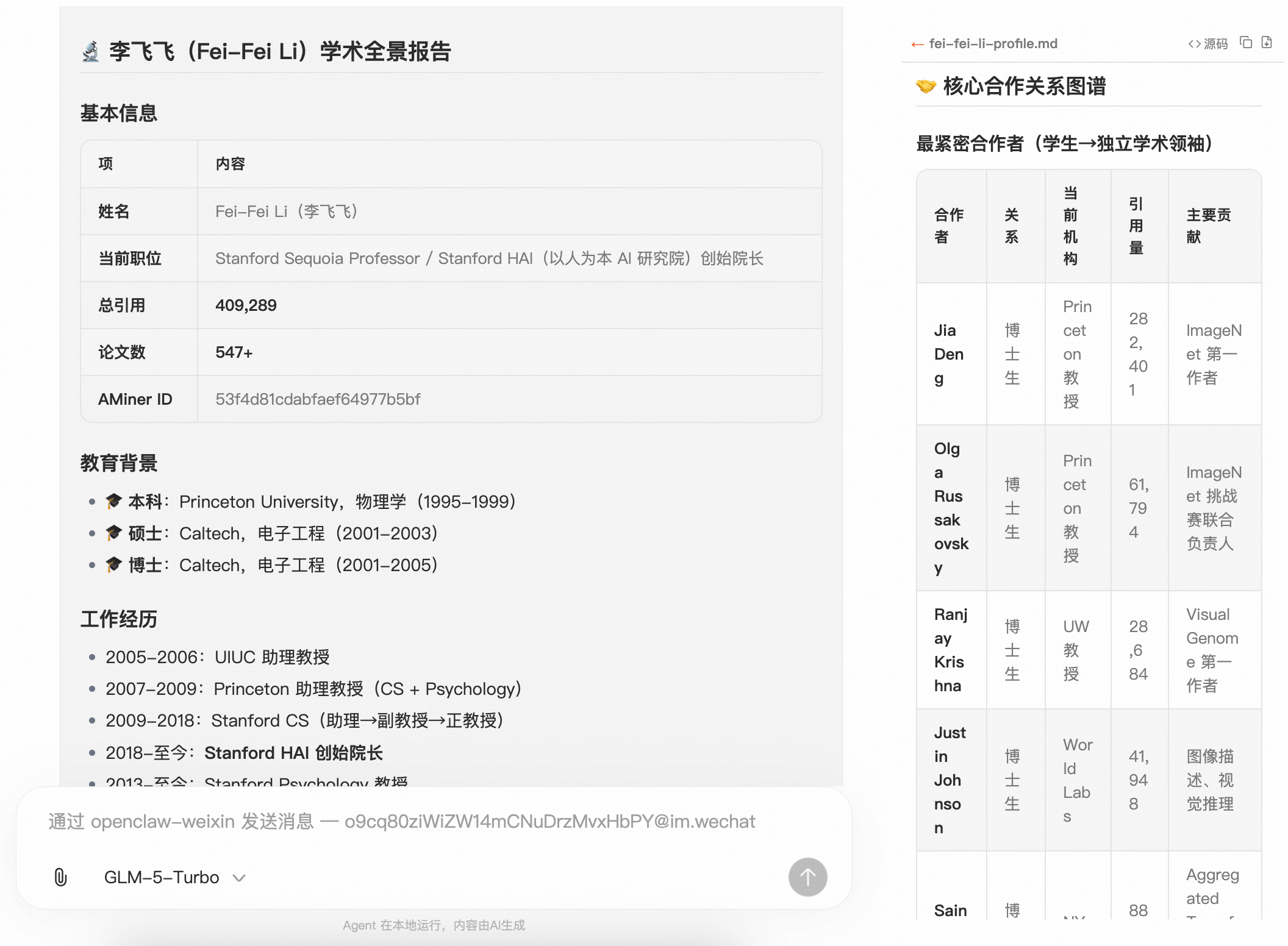Focus the openclaw-weixin message input box
Screen dimensions: 1288x946
coord(402,822)
